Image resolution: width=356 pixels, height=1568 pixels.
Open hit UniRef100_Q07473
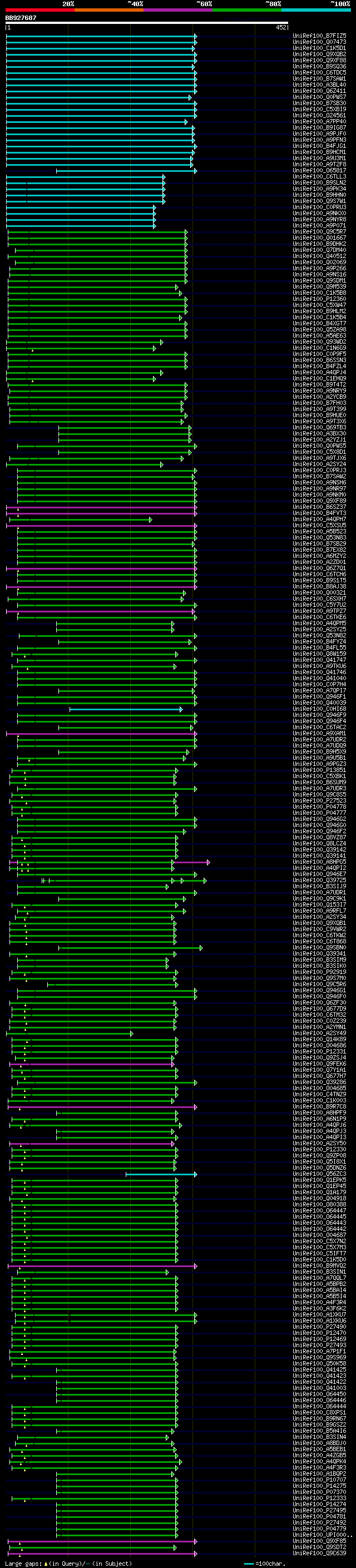[x=319, y=42]
